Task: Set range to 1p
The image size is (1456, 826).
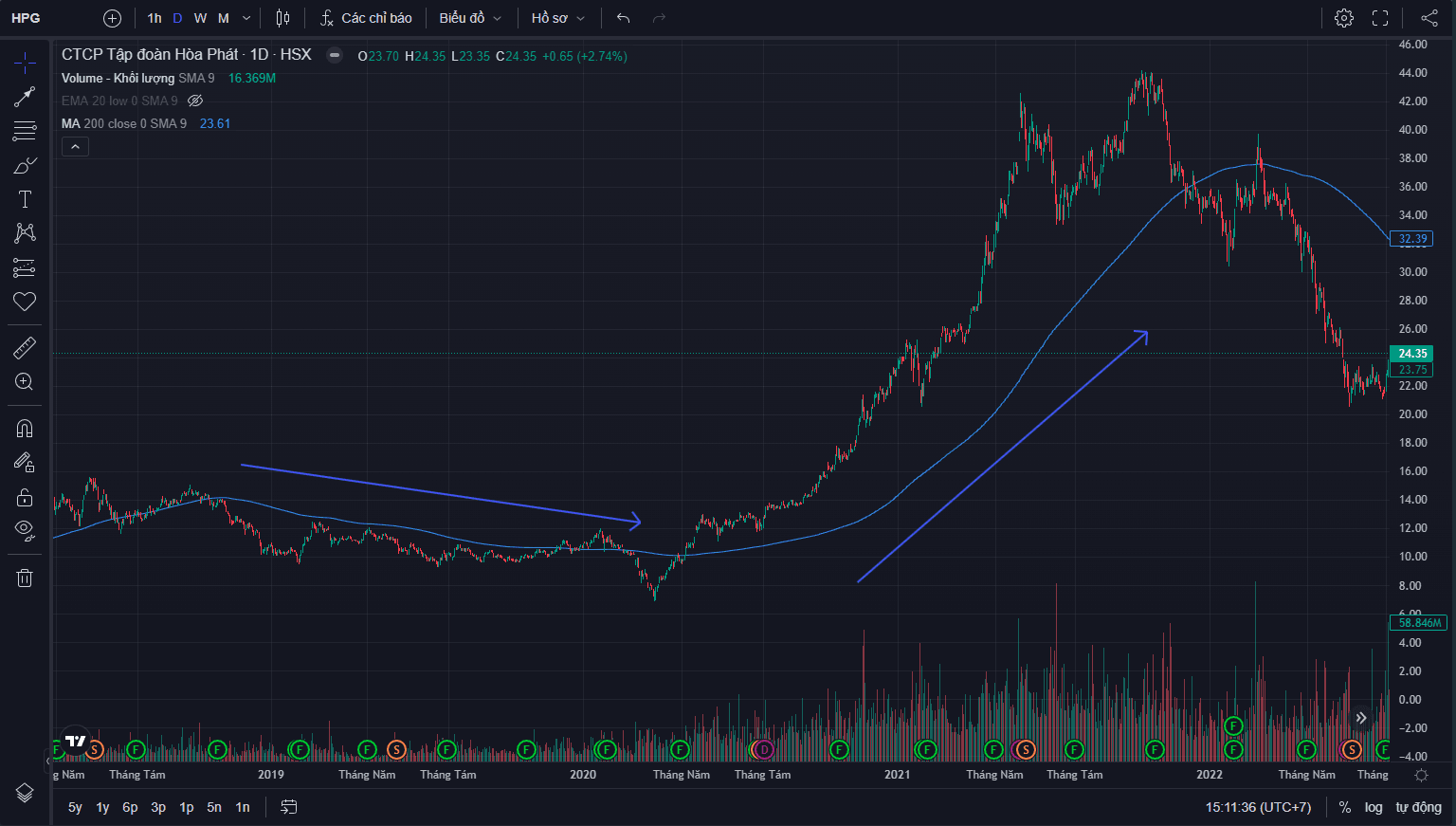Action: pyautogui.click(x=187, y=807)
